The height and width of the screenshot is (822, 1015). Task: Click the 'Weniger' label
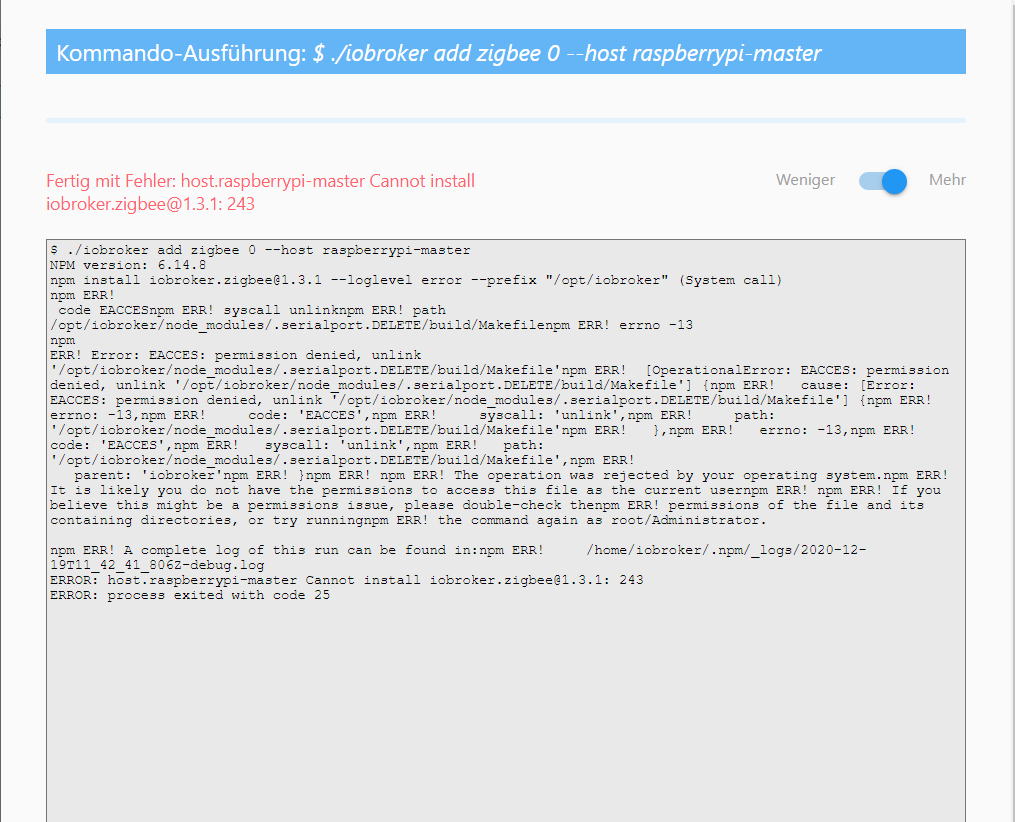805,180
